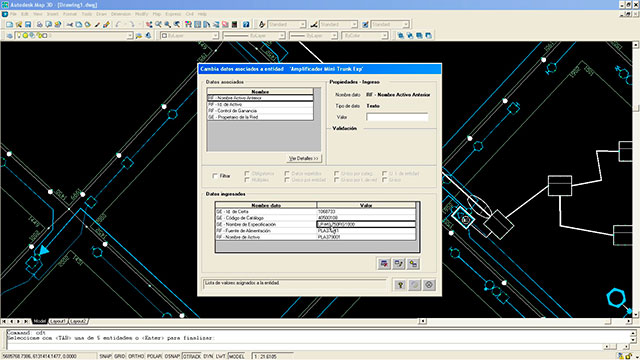Open the Properties palette icon
Viewport: 640px width, 360px height.
coord(188,24)
